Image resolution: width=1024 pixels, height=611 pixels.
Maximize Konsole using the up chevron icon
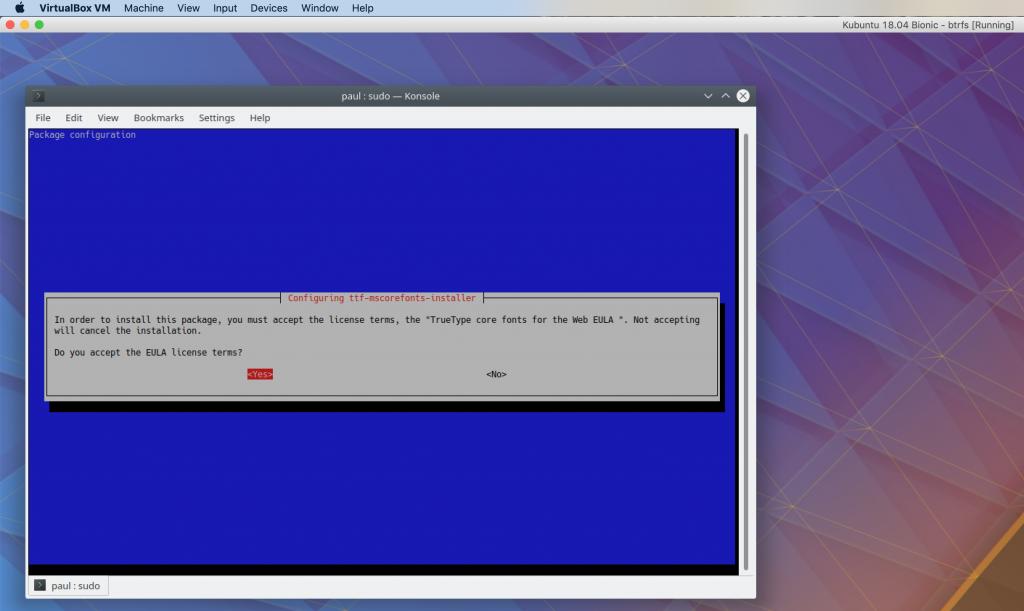tap(725, 96)
